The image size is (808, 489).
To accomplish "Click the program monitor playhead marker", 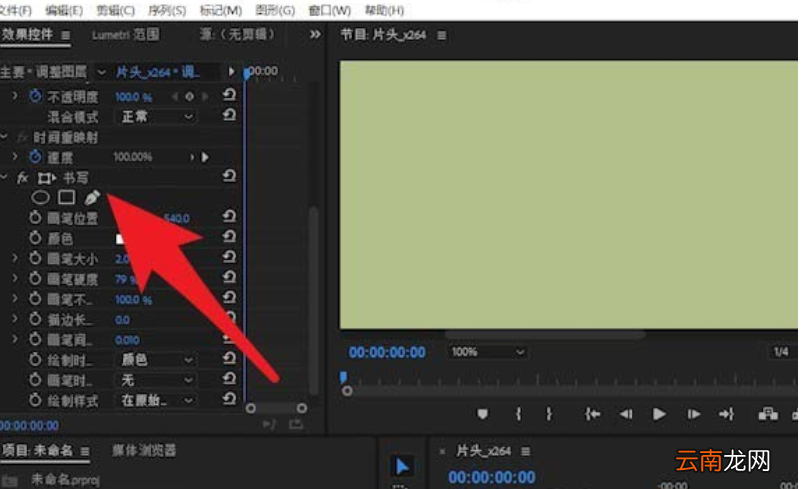I will pyautogui.click(x=343, y=377).
